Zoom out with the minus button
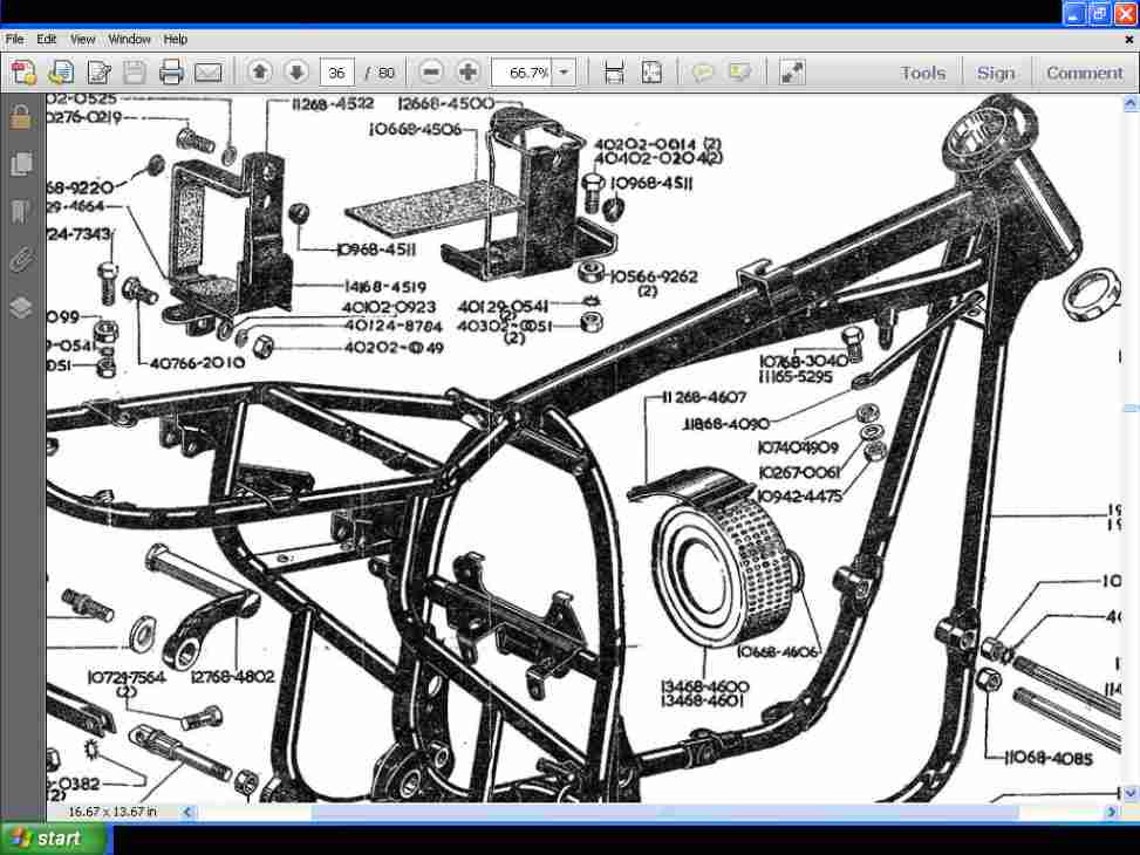Screen dimensions: 1140x855 432,71
